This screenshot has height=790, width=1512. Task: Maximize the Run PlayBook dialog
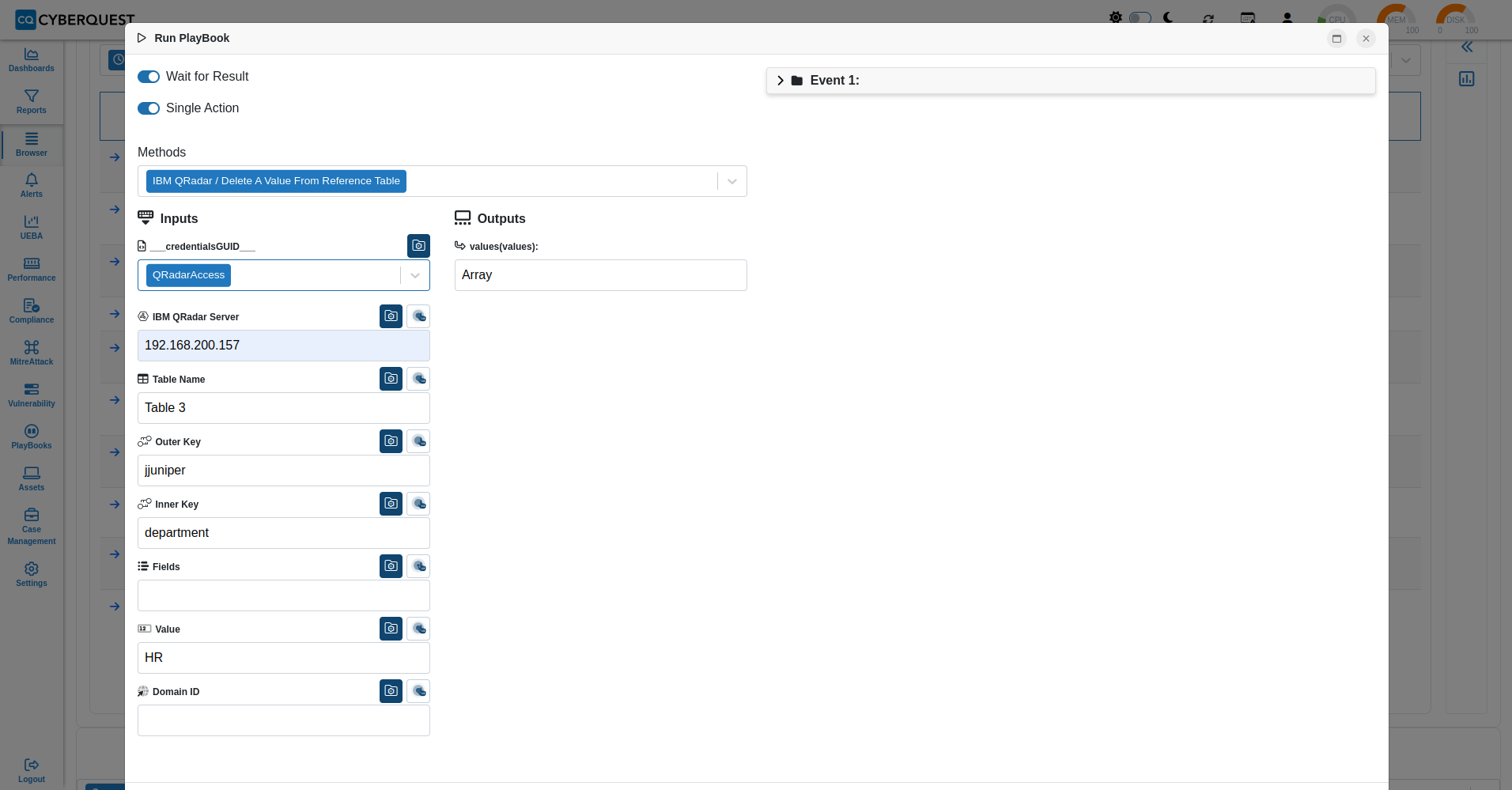coord(1337,38)
